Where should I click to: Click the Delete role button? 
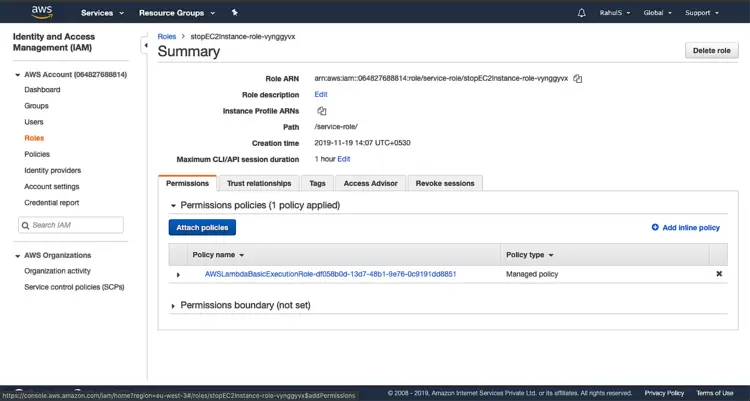click(712, 51)
